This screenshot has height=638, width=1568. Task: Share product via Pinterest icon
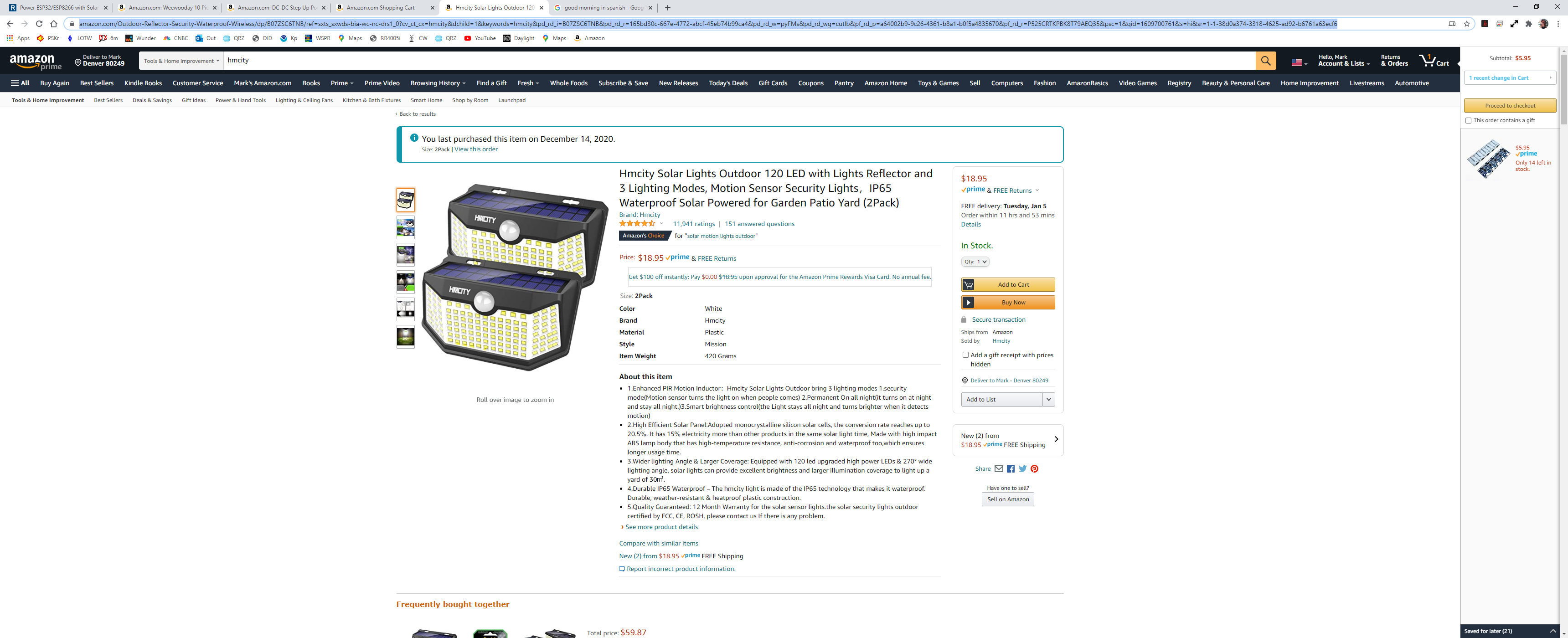tap(1034, 469)
